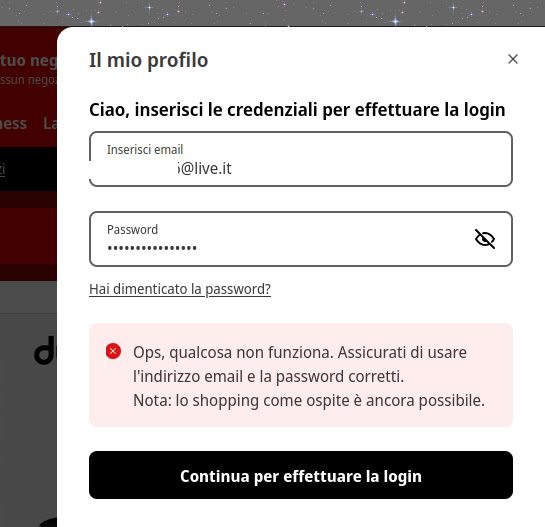The image size is (545, 527).
Task: Click the Inserisci email floating label
Action: 145,150
